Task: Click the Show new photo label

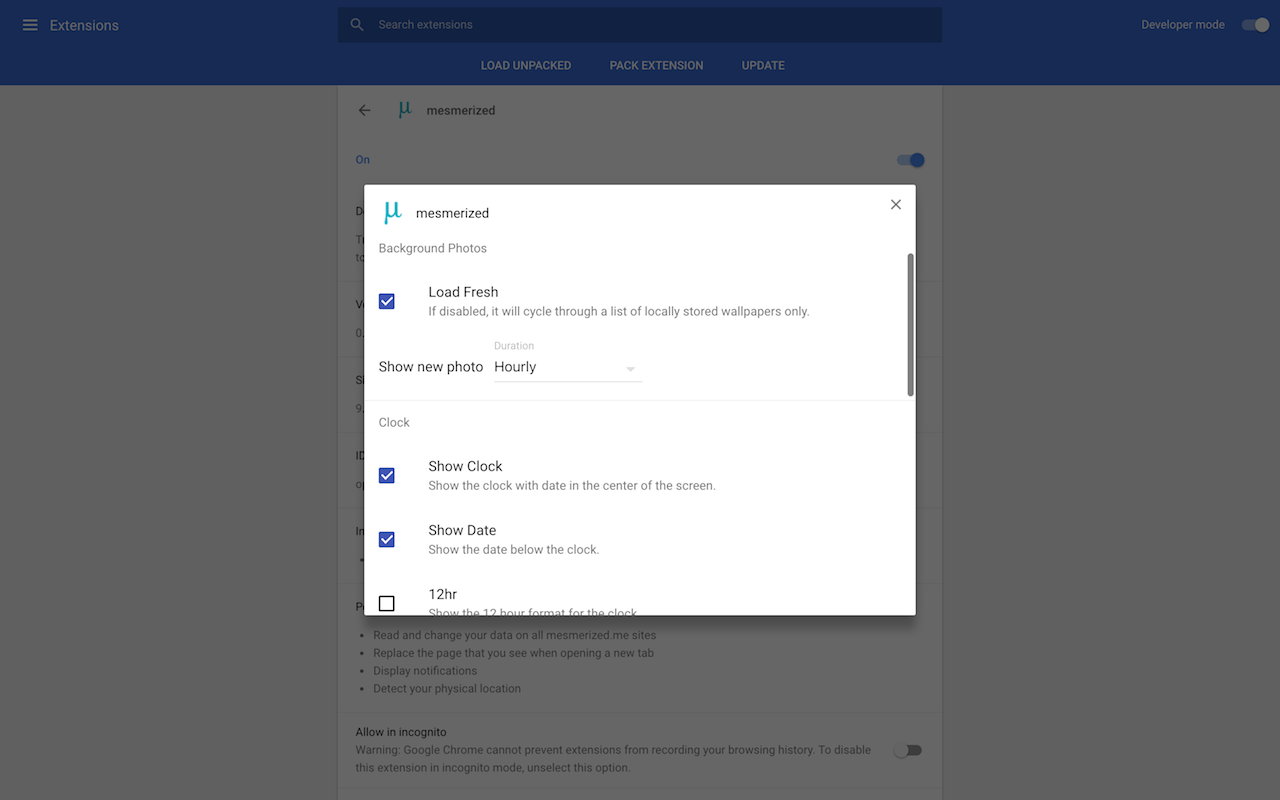Action: point(431,367)
